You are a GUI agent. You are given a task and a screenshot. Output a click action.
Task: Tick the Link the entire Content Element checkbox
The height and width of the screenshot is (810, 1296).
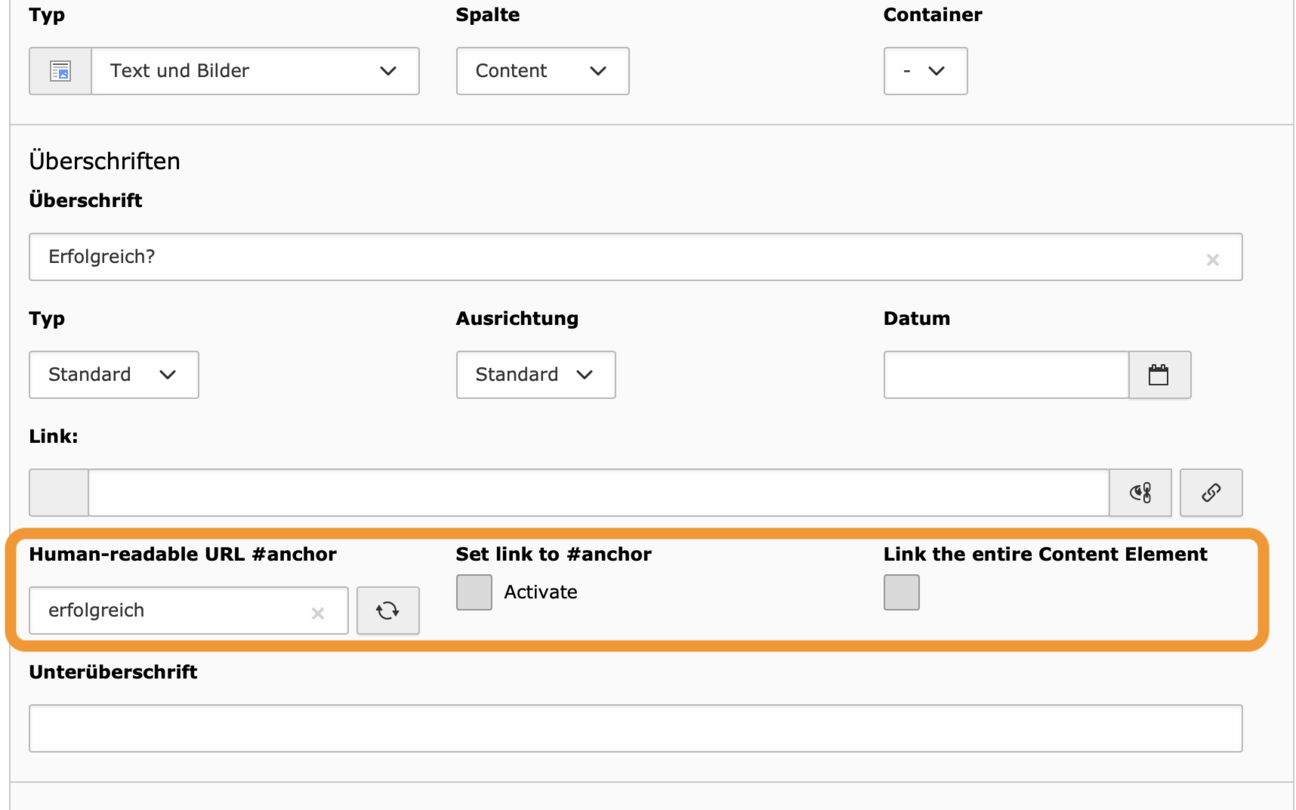(x=902, y=592)
